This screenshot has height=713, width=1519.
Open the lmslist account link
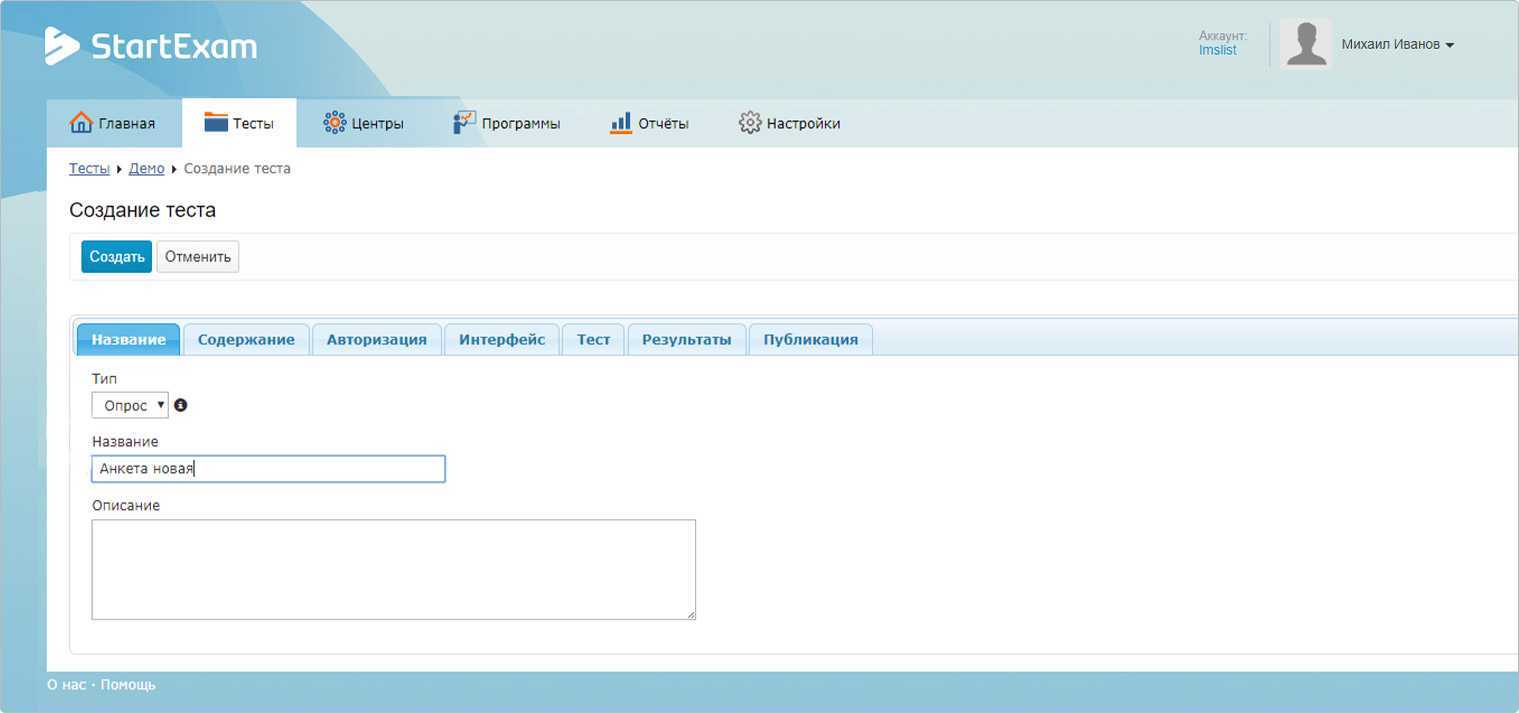click(1217, 51)
